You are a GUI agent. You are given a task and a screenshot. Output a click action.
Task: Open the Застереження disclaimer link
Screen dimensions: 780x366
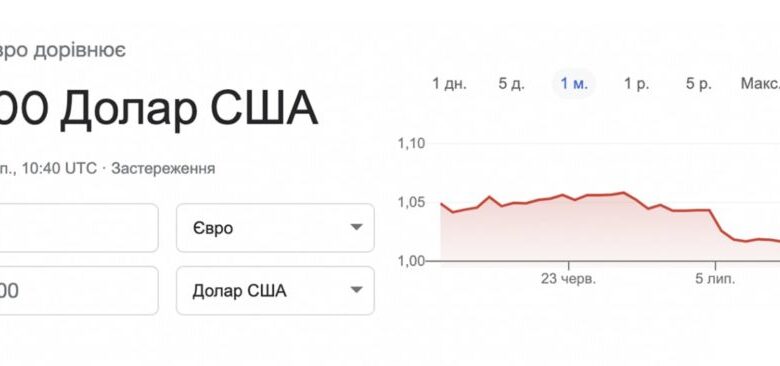click(x=163, y=169)
